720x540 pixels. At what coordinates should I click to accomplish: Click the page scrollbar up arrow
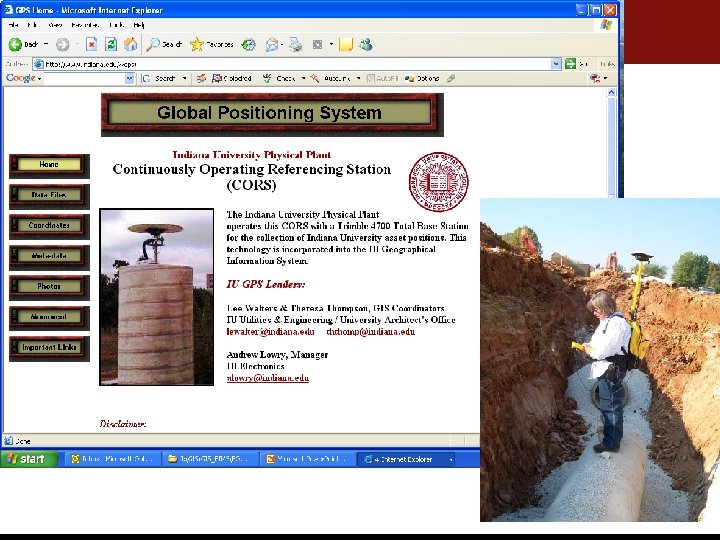611,93
